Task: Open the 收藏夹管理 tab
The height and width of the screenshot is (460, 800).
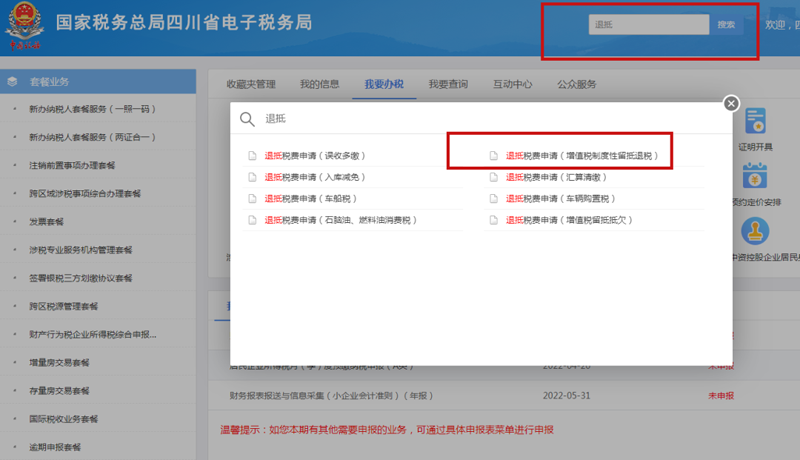Action: tap(251, 85)
